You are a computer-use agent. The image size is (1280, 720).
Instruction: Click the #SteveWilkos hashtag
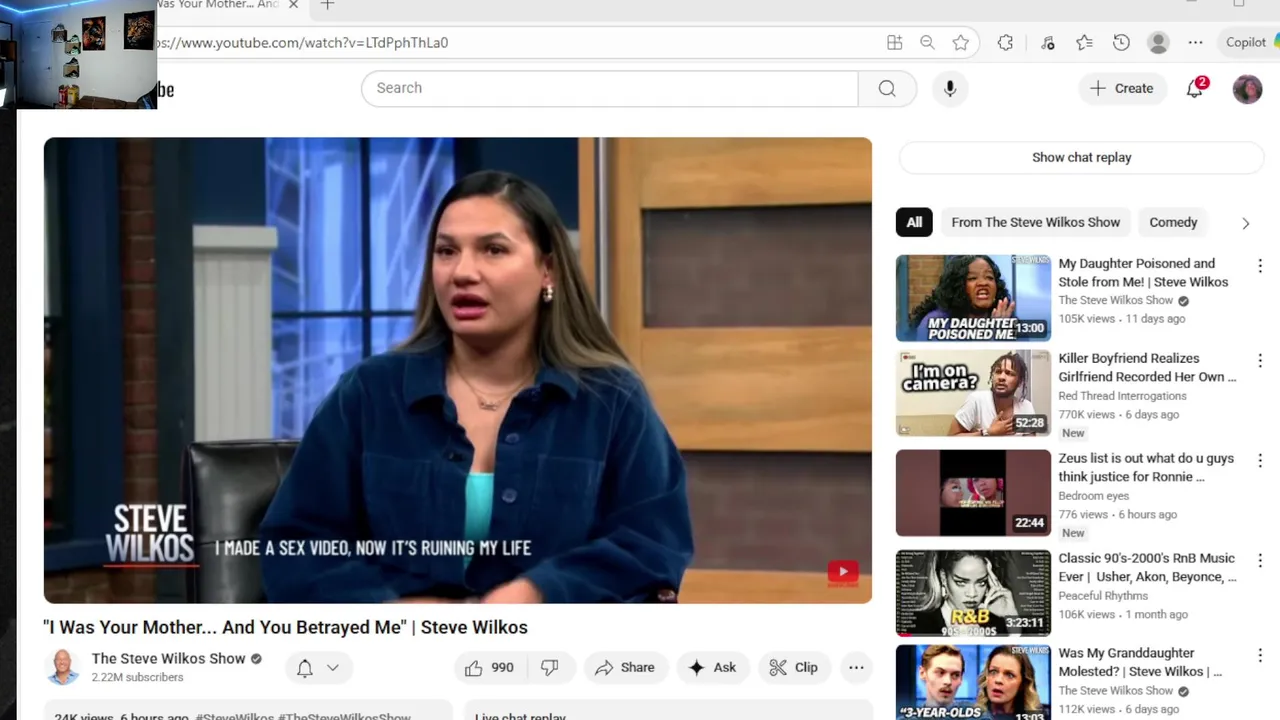tap(235, 717)
